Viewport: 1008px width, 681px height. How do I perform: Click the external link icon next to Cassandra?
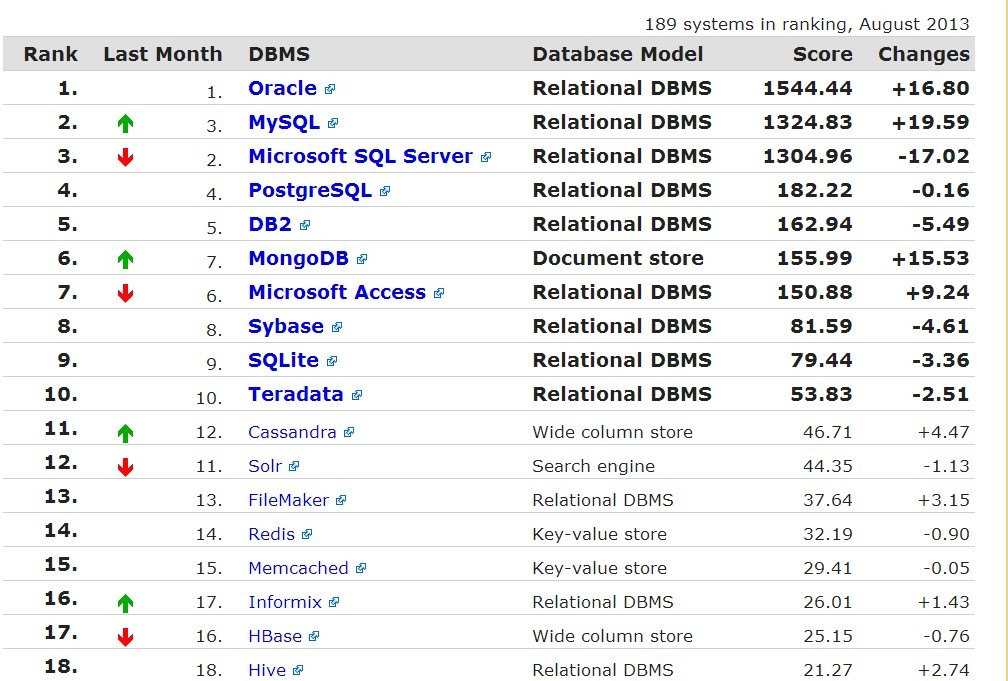pos(349,433)
